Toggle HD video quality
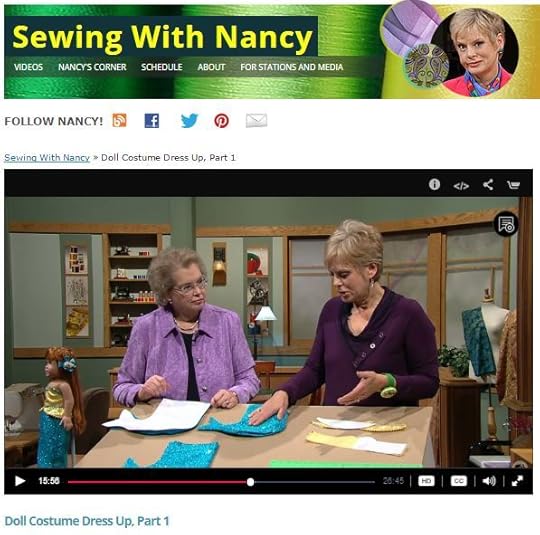 (426, 481)
